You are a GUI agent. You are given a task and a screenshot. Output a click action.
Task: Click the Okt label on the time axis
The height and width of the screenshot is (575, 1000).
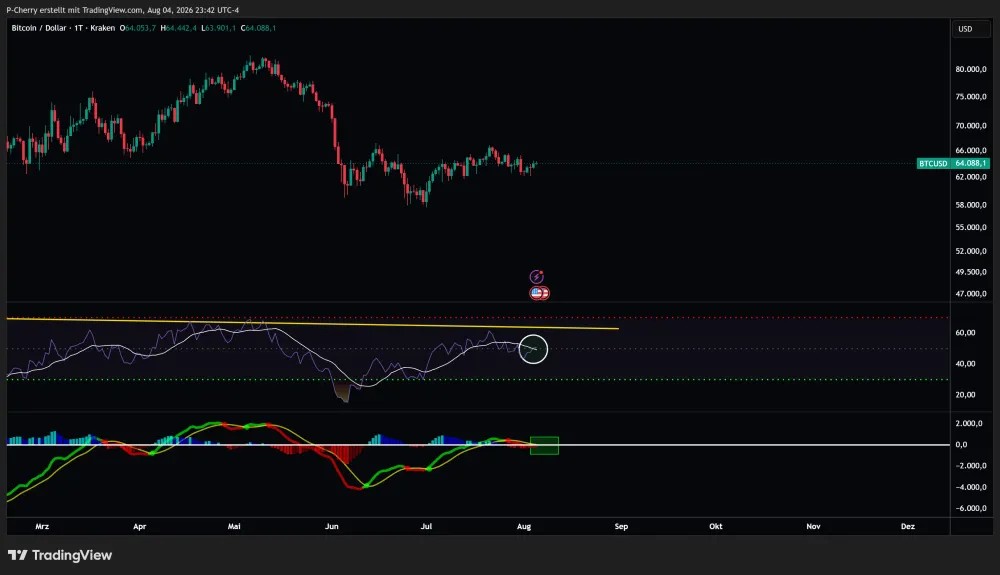tap(716, 527)
